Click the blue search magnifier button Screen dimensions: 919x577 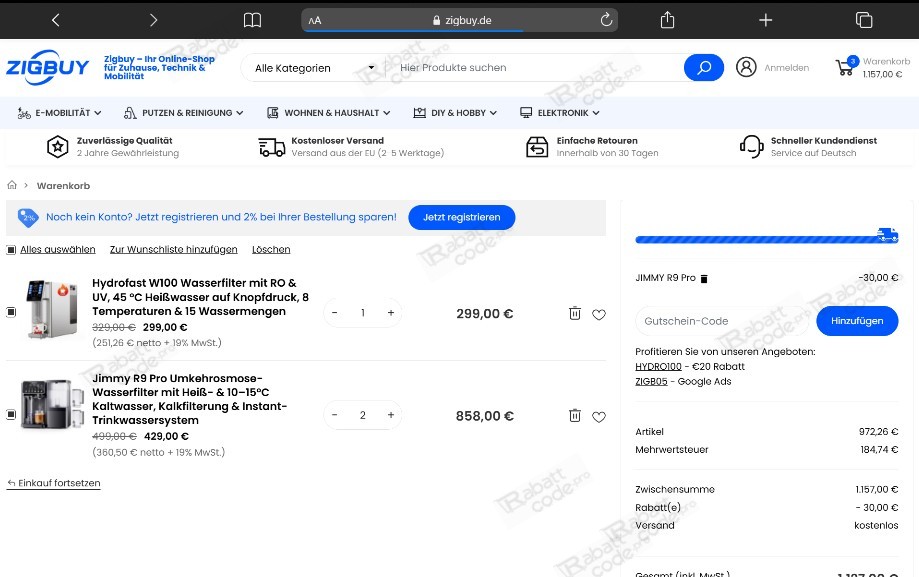point(703,68)
